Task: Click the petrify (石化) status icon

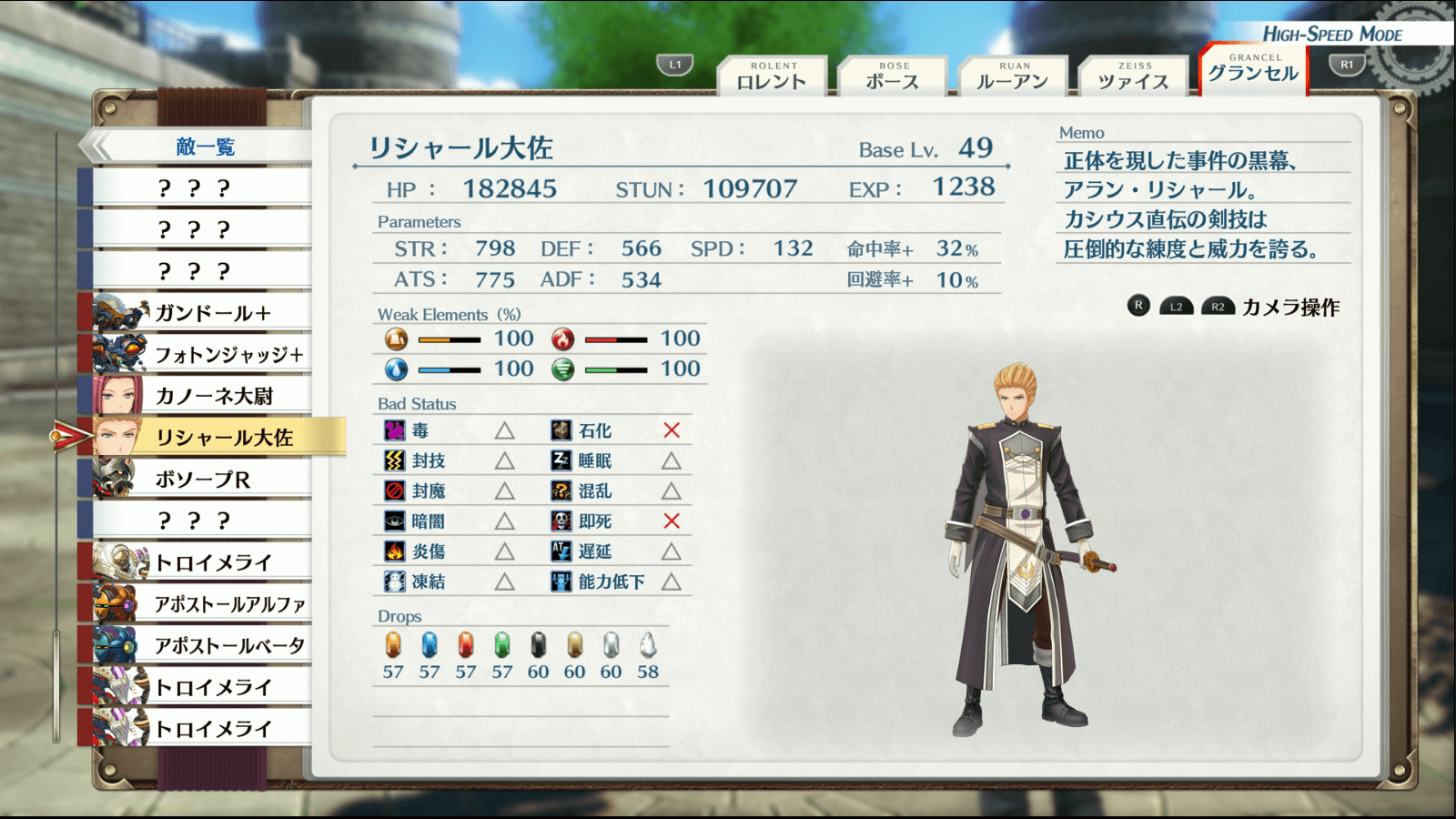Action: 561,430
